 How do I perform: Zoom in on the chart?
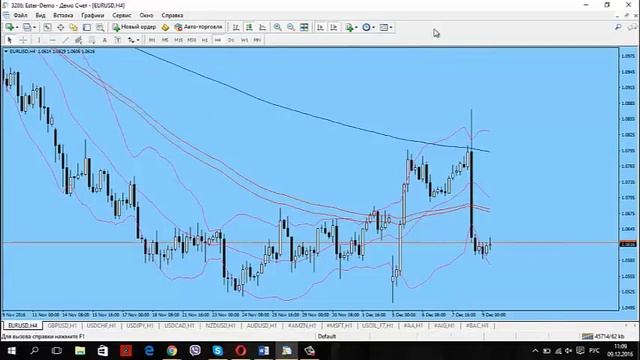tap(278, 27)
